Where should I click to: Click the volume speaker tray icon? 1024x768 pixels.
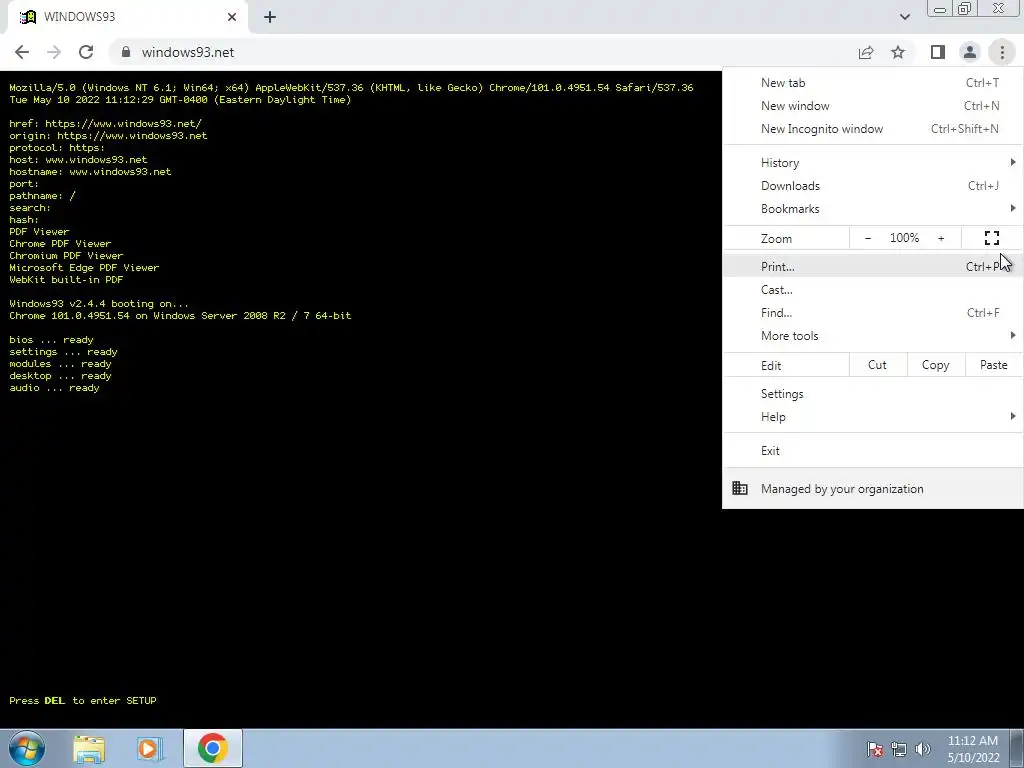pos(923,749)
